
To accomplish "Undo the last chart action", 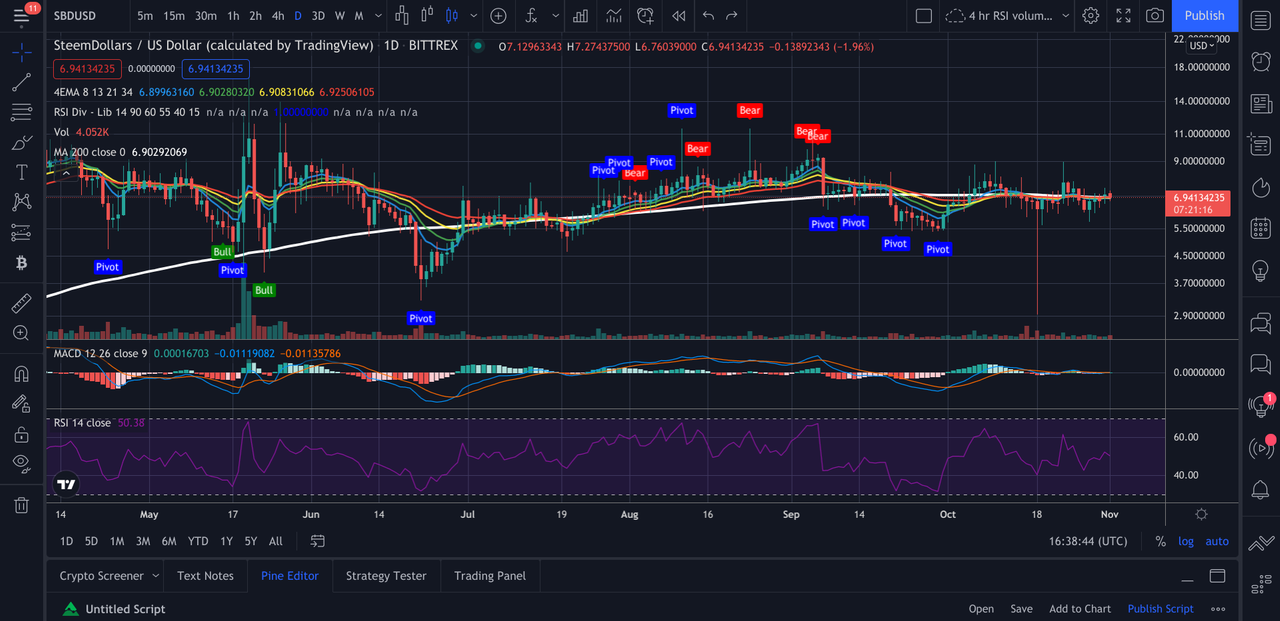I will click(x=709, y=16).
